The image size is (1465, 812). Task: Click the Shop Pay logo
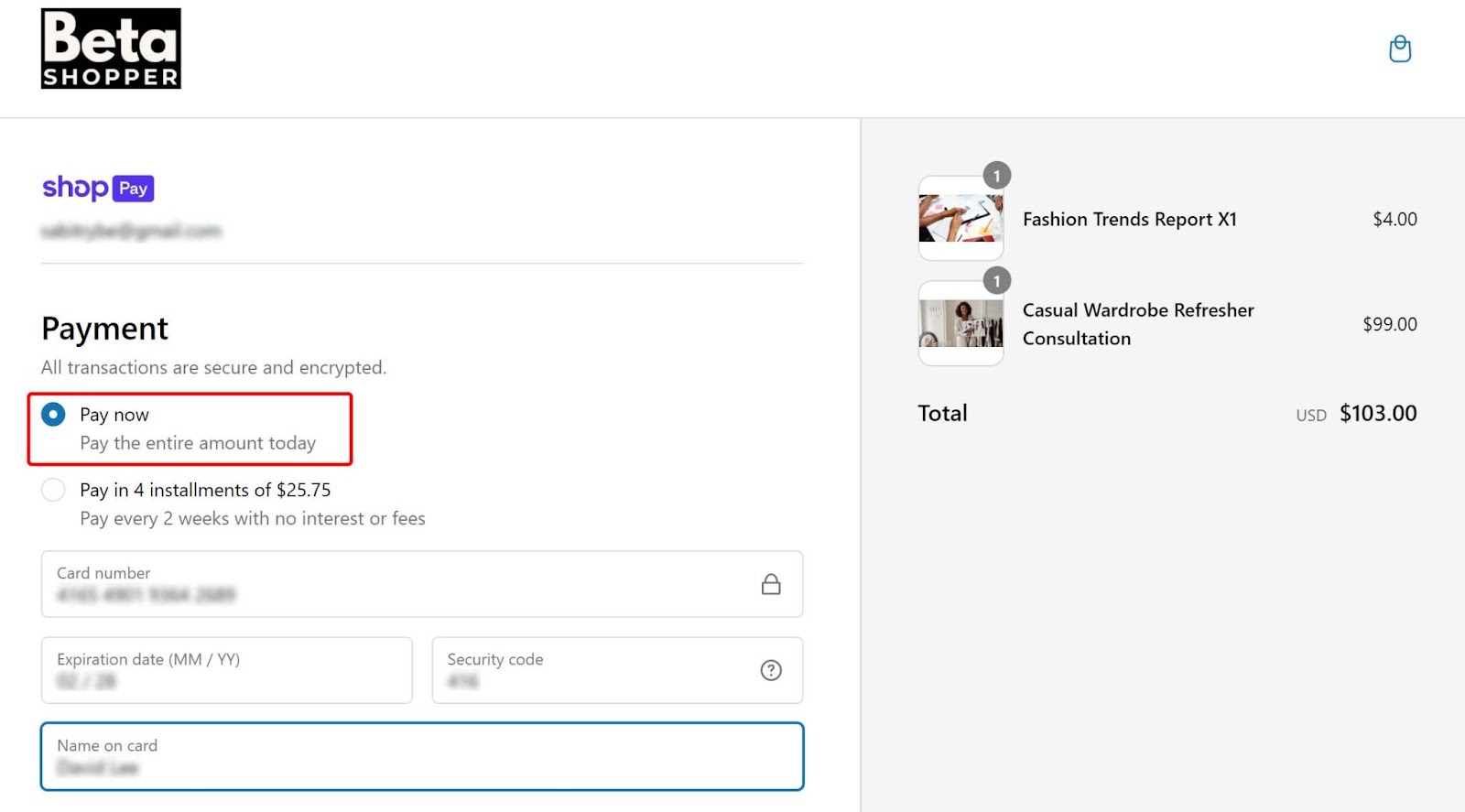pos(98,188)
